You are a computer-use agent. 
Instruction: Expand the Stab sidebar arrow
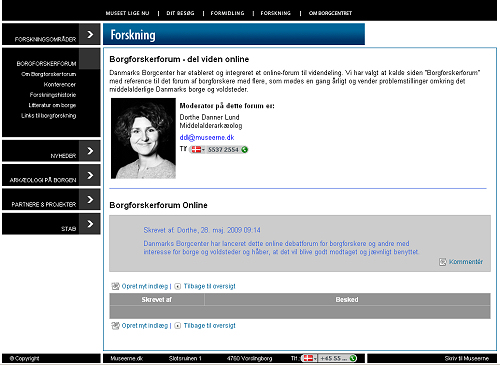click(x=90, y=224)
